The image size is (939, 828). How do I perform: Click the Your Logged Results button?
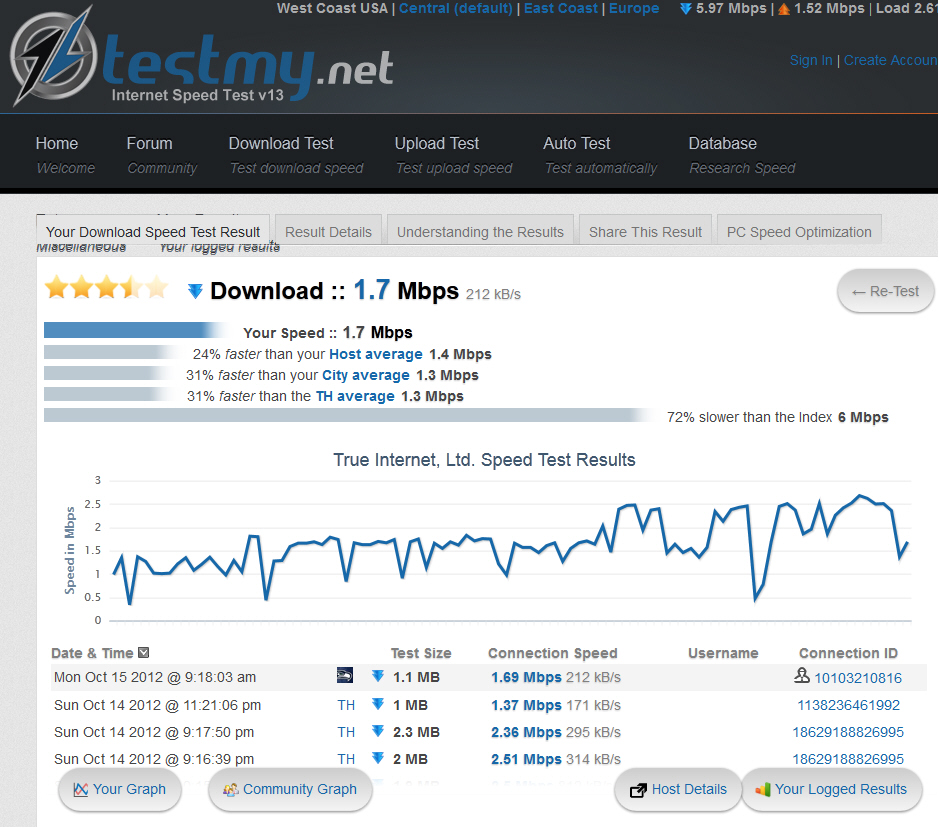(x=831, y=790)
